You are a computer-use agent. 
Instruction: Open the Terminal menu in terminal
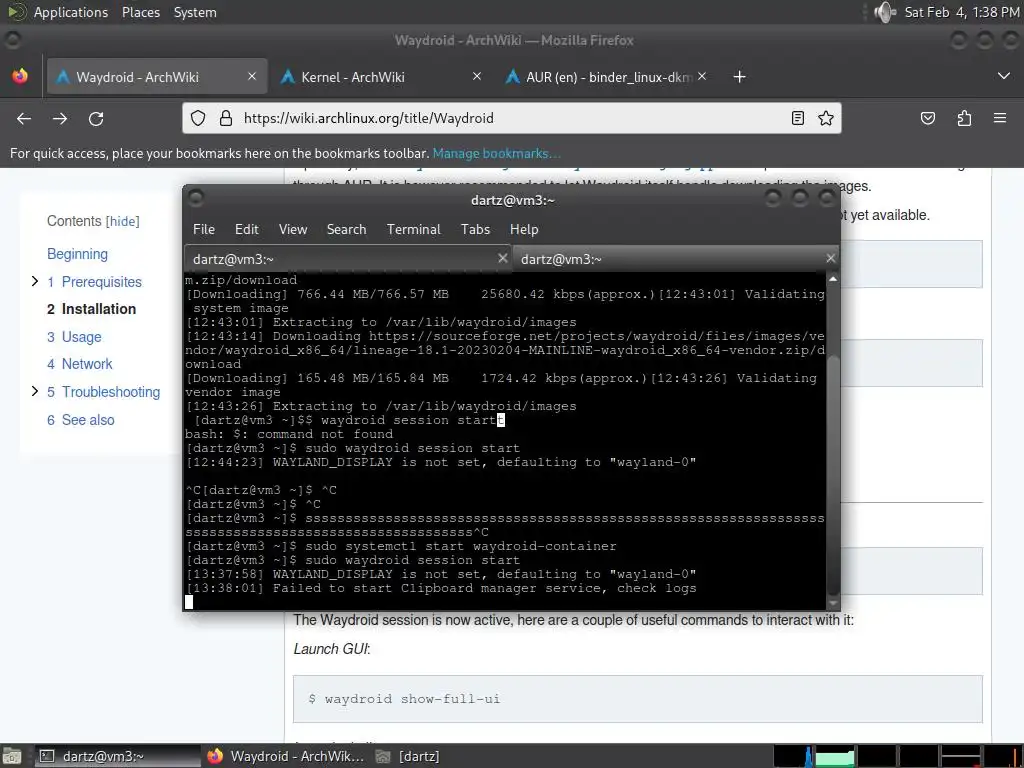click(x=413, y=229)
